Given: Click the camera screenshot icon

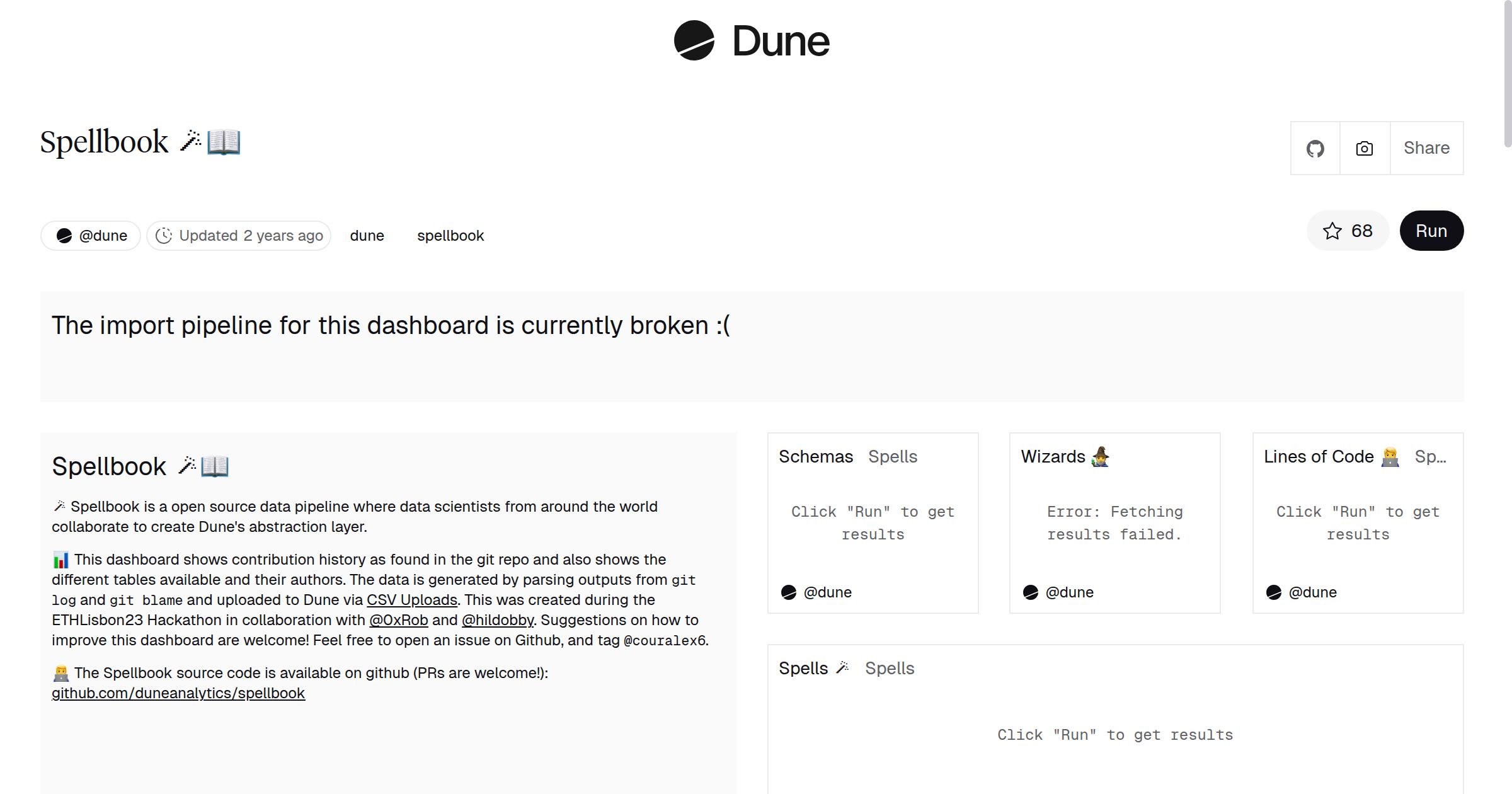Looking at the screenshot, I should pos(1364,149).
